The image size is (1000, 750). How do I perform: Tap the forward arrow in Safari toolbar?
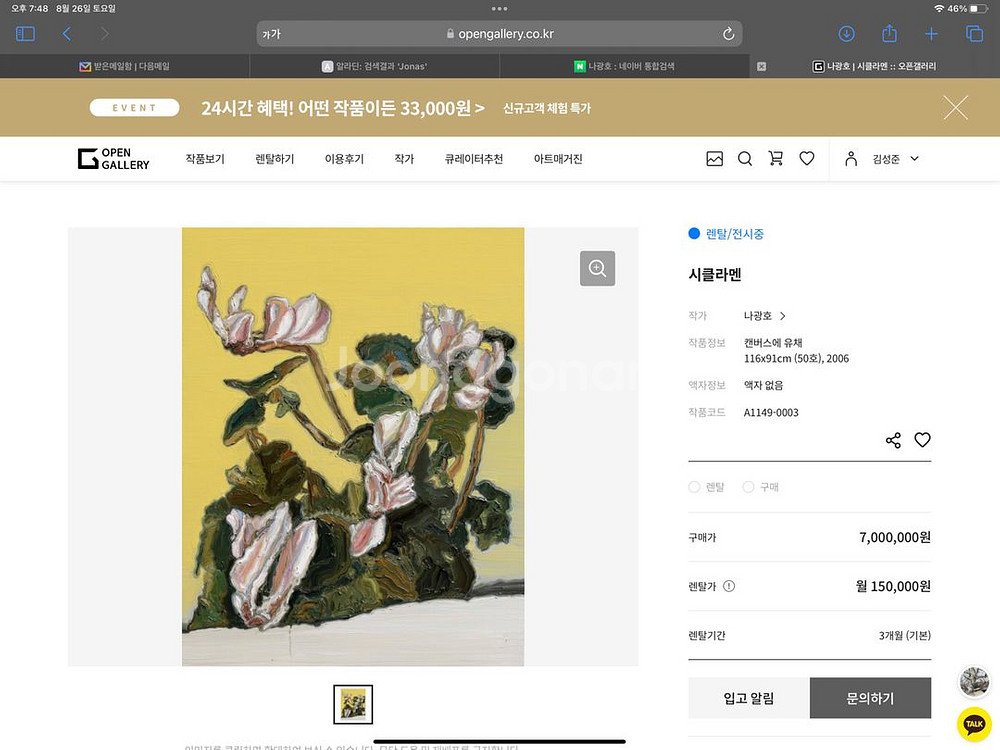click(x=105, y=34)
